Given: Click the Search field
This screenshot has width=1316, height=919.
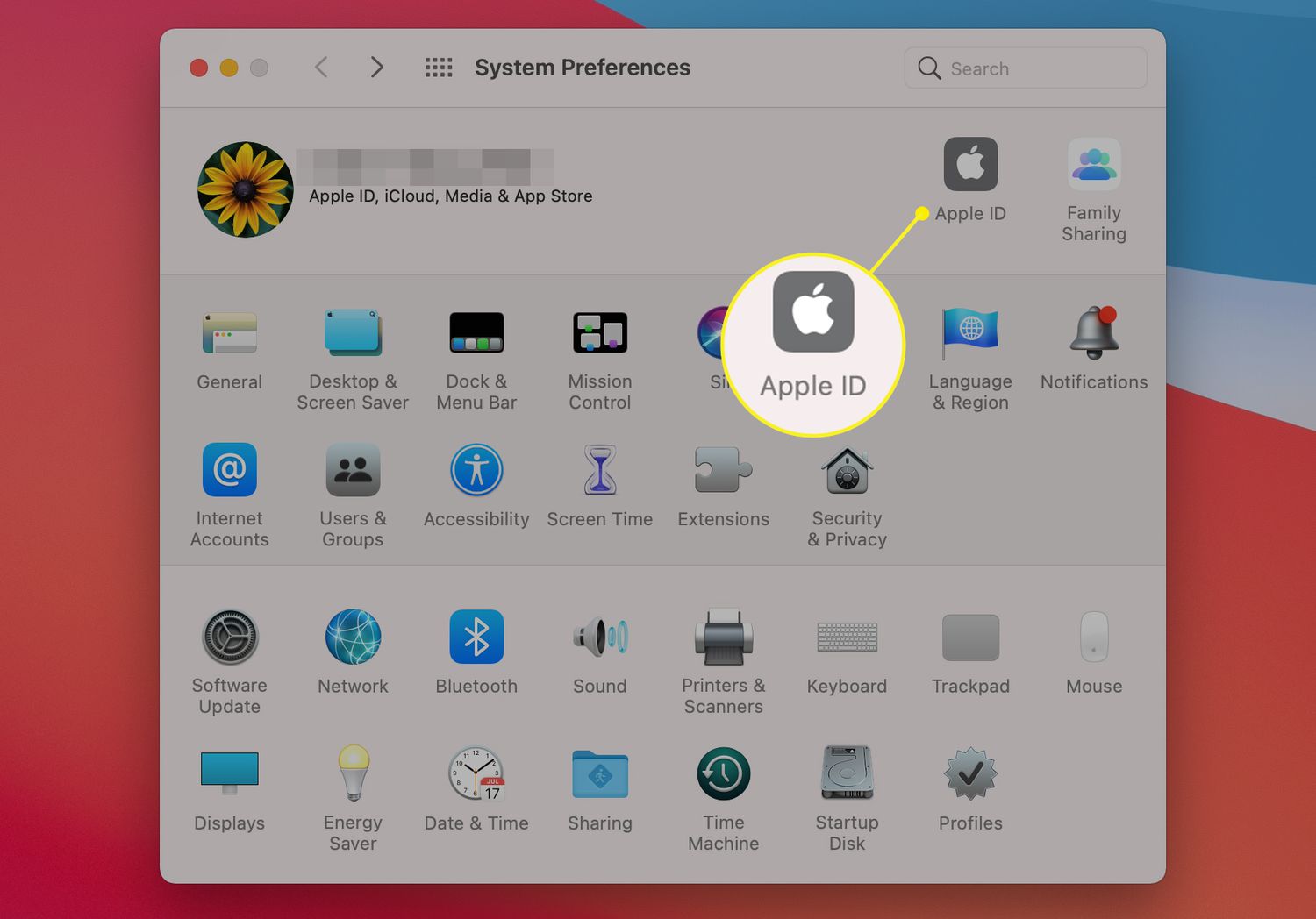Looking at the screenshot, I should click(1035, 68).
